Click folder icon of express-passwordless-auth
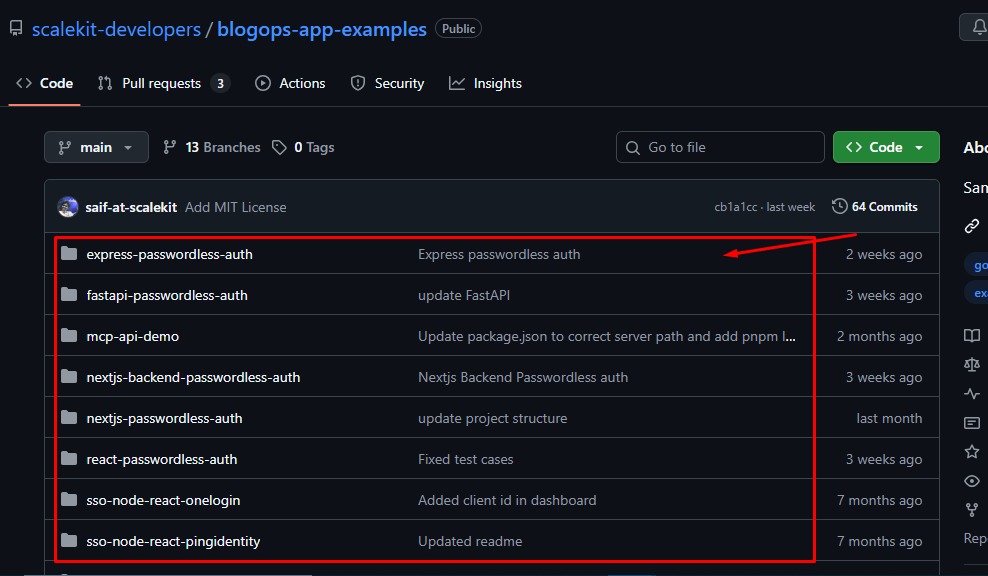Viewport: 988px width, 576px height. coord(69,253)
